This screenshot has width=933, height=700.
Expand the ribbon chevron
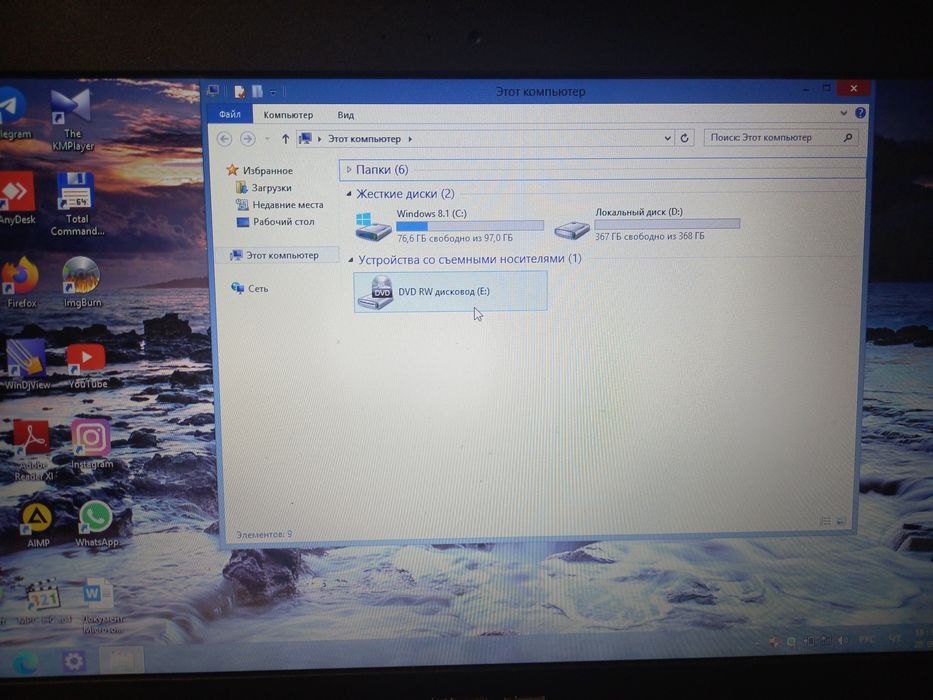click(x=843, y=112)
